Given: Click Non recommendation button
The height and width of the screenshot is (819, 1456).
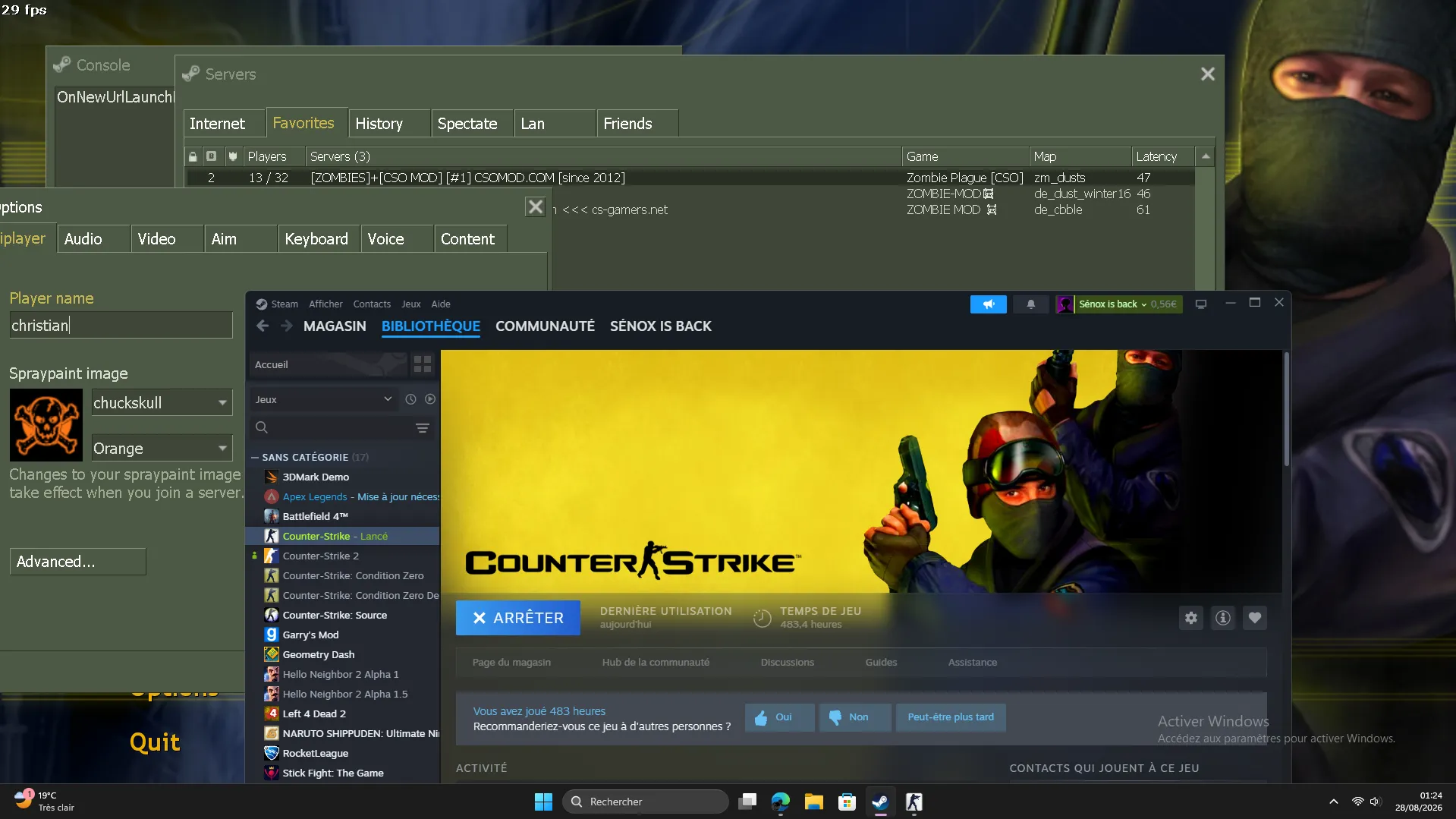Looking at the screenshot, I should click(x=854, y=717).
